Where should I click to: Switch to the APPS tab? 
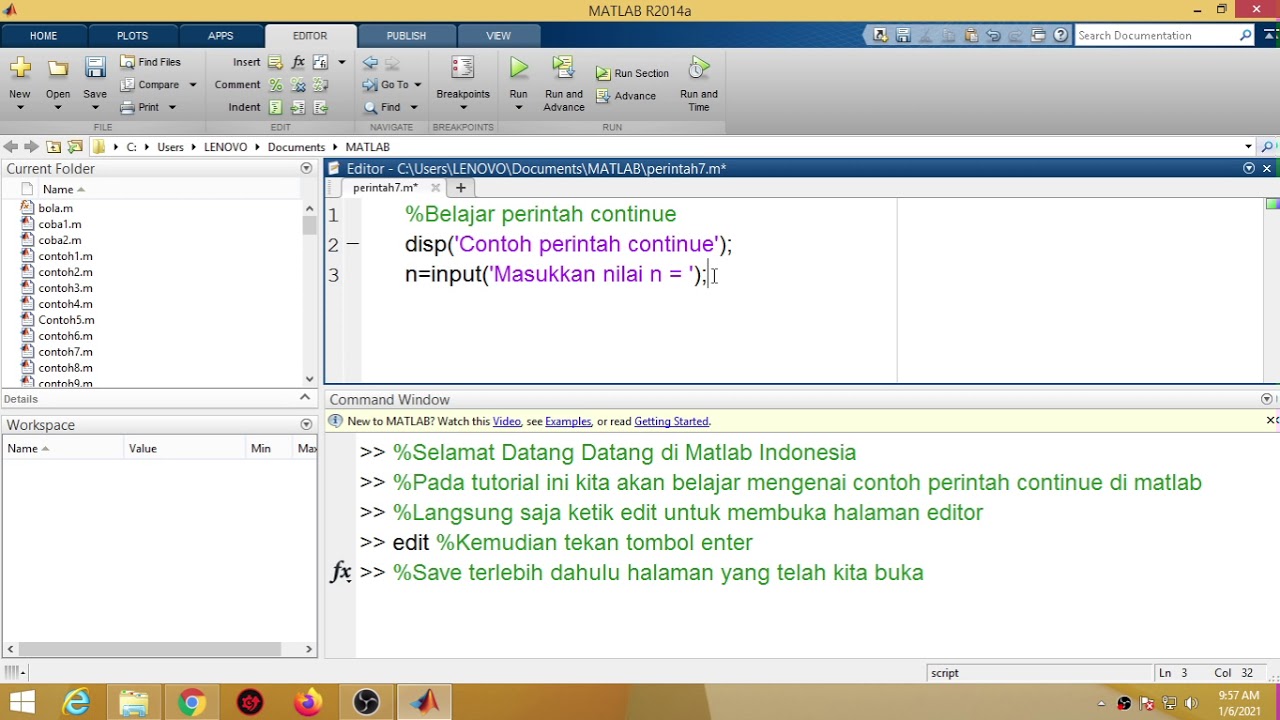(x=220, y=36)
